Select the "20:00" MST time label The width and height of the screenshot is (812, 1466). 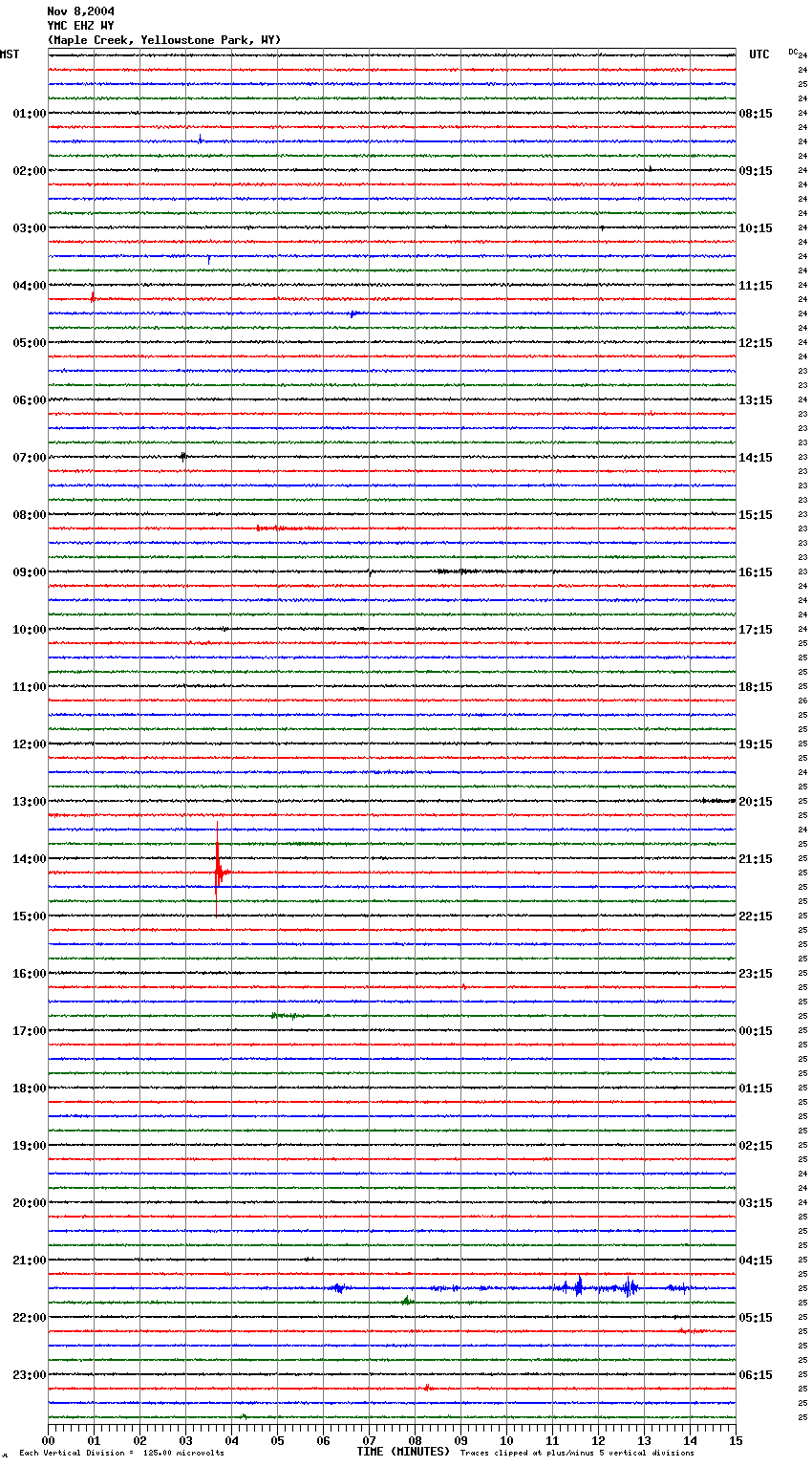30,1203
